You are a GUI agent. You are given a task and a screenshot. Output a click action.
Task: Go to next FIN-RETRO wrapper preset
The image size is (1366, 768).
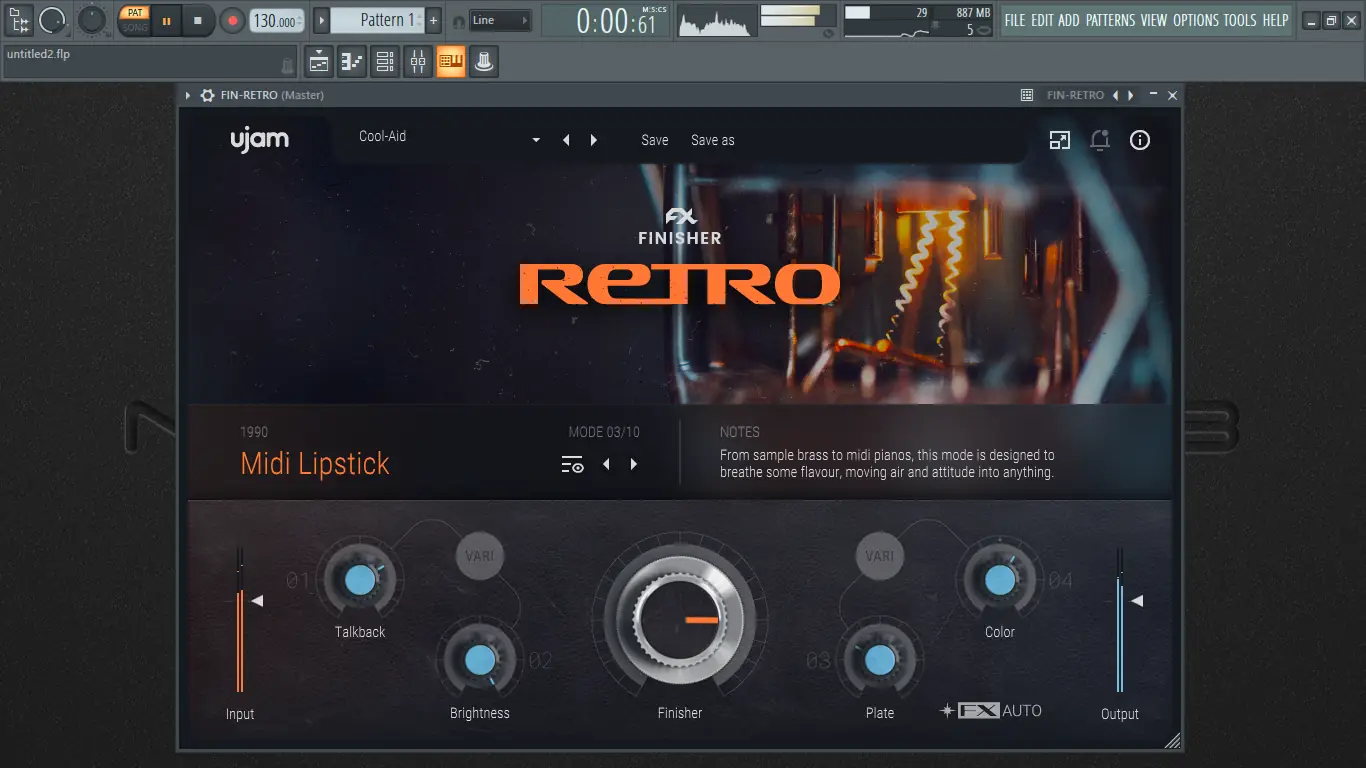coord(1131,95)
